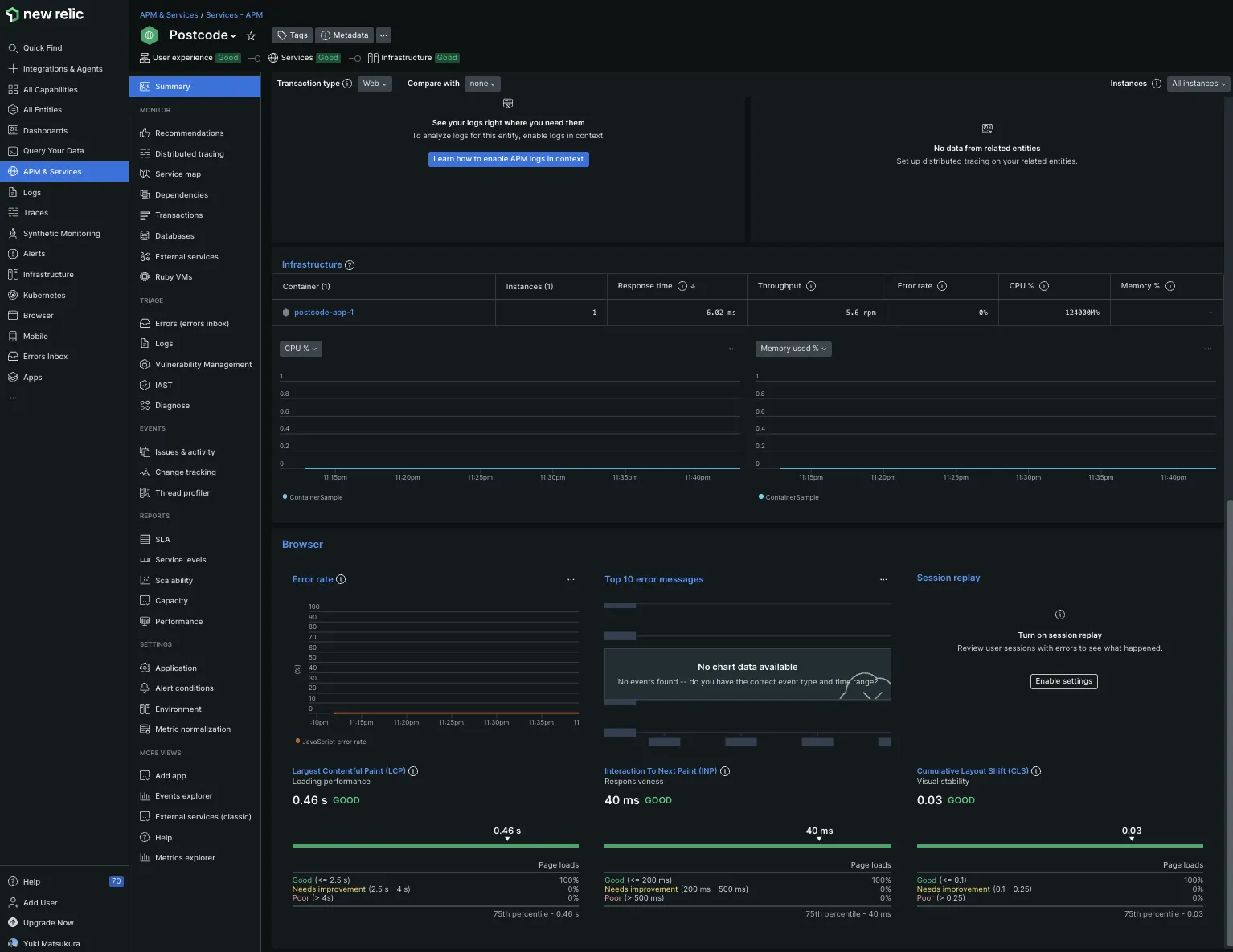The image size is (1233, 952).
Task: Click Learn how to enable APM logs in context
Action: [x=509, y=159]
